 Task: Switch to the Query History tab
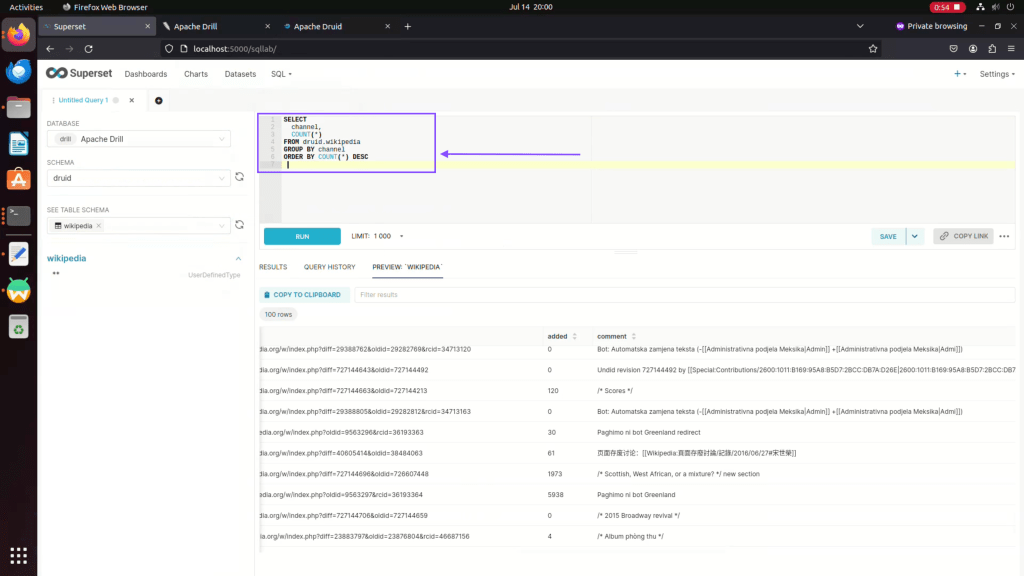click(329, 267)
